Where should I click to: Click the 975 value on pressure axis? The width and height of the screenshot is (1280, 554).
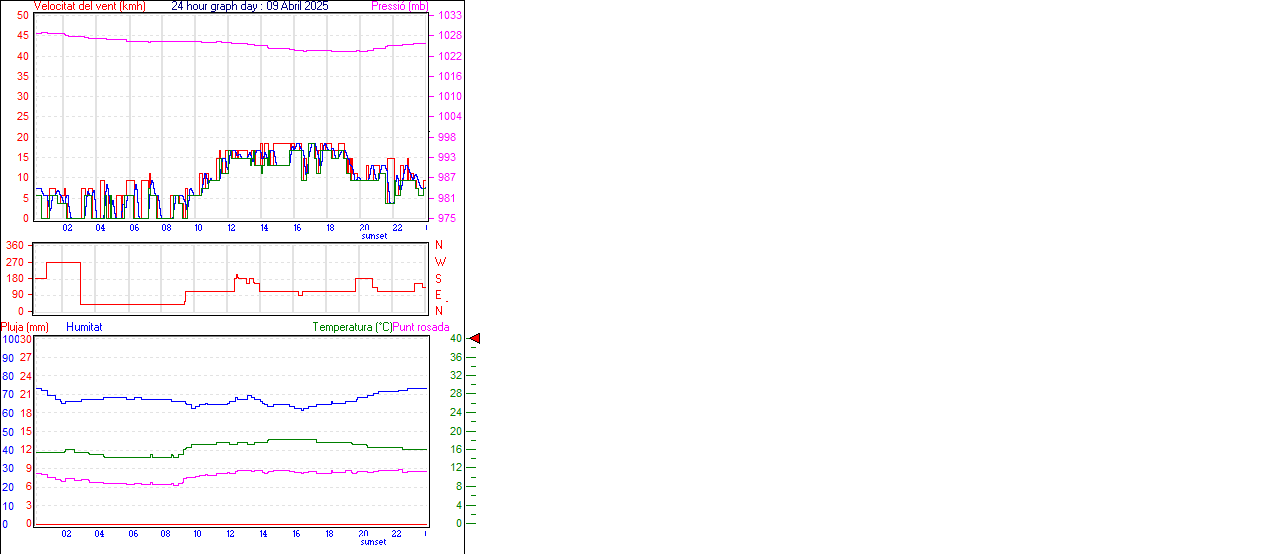(x=447, y=218)
